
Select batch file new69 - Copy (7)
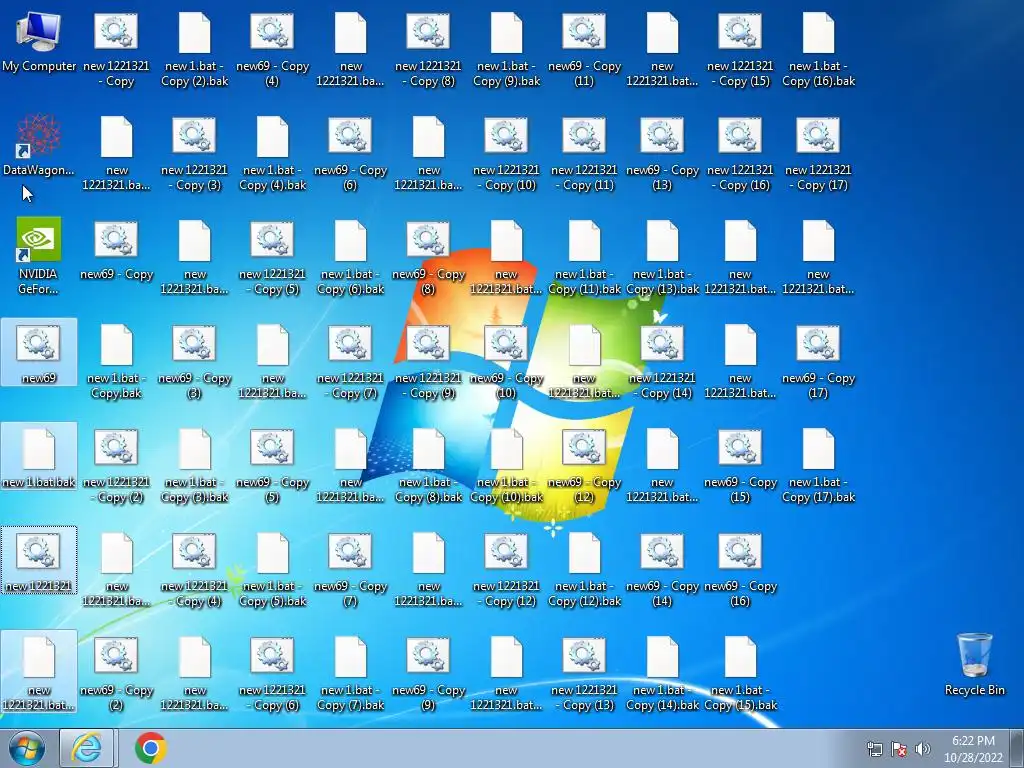tap(350, 569)
